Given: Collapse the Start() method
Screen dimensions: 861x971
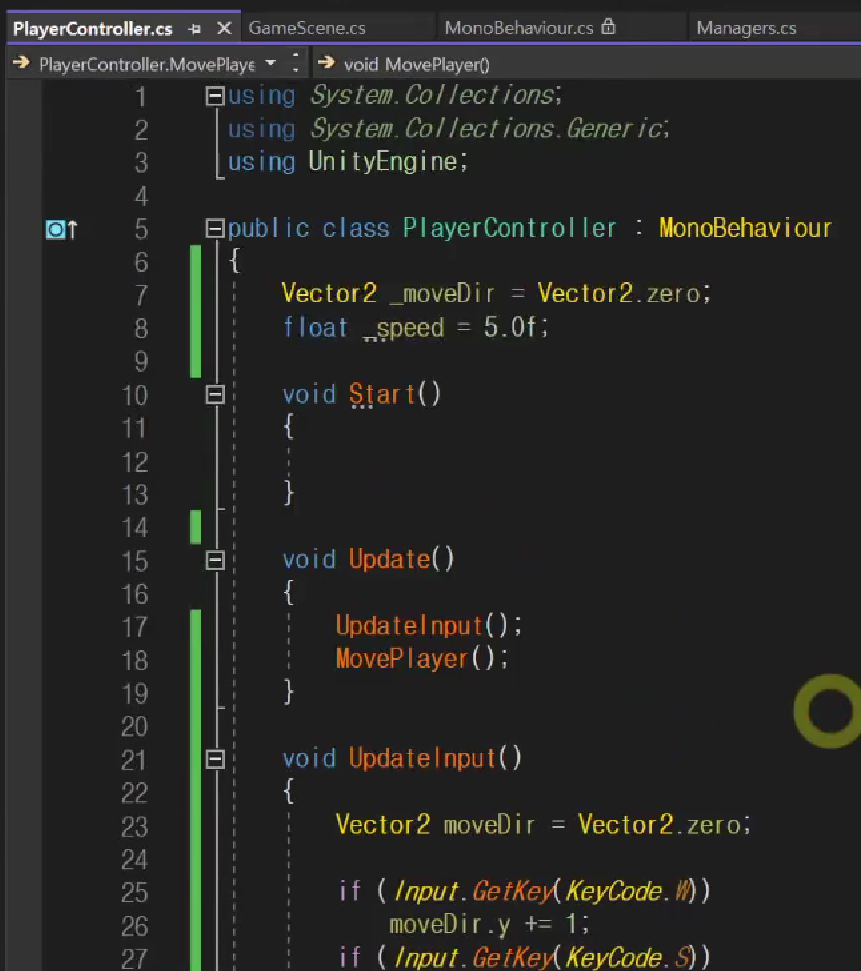Looking at the screenshot, I should 214,394.
